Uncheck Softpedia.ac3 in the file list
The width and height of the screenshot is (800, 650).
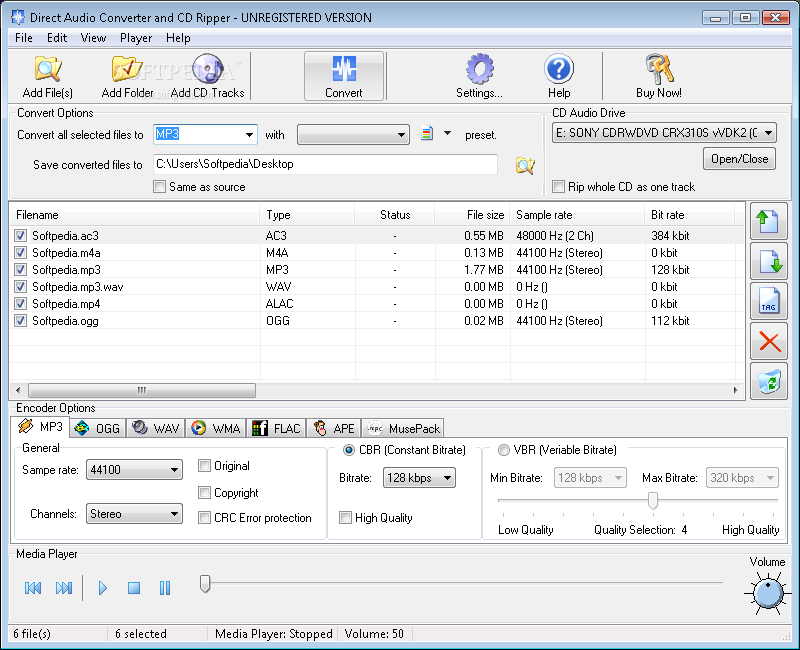(20, 235)
